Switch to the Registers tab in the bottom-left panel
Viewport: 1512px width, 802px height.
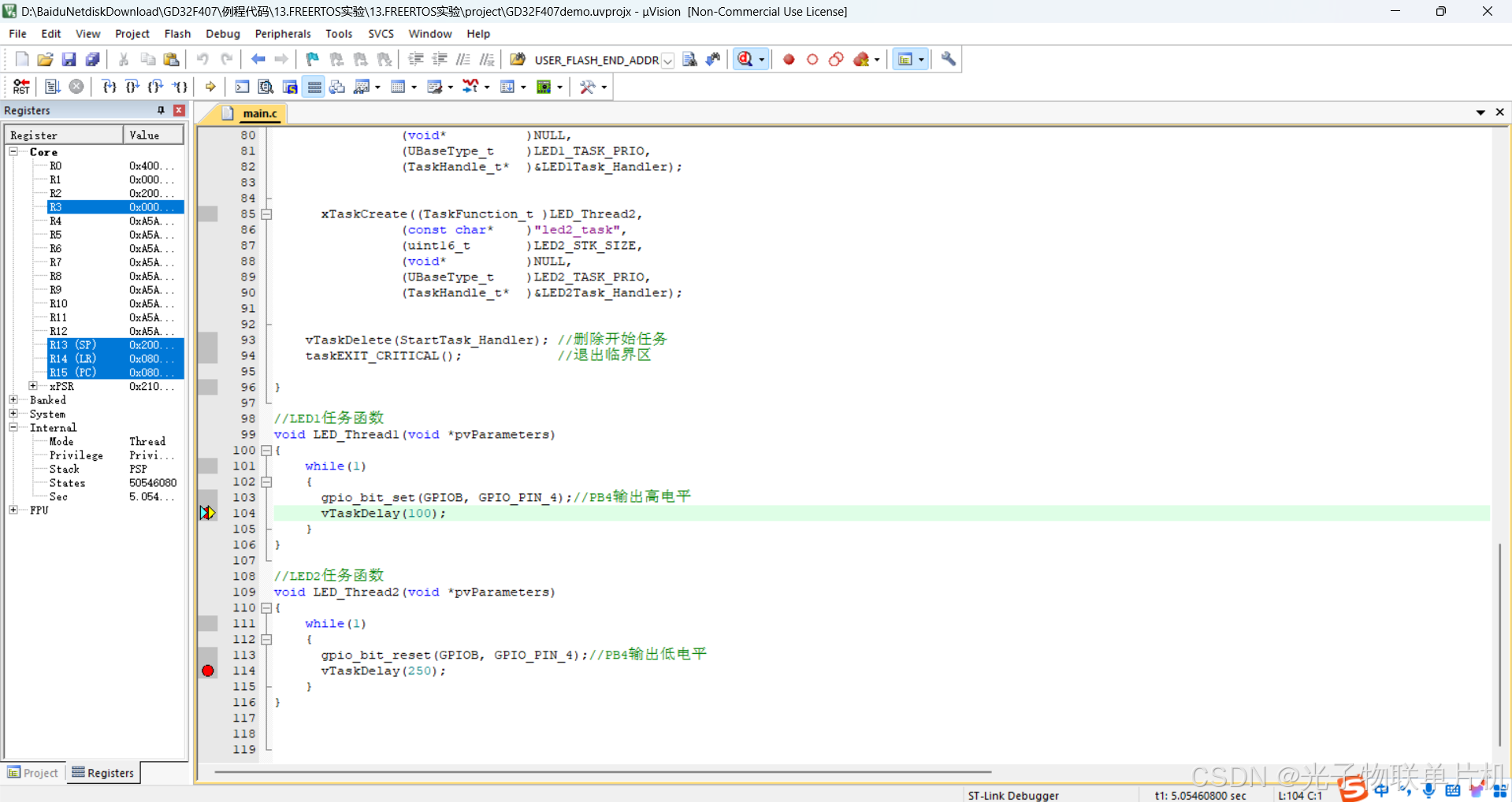103,773
